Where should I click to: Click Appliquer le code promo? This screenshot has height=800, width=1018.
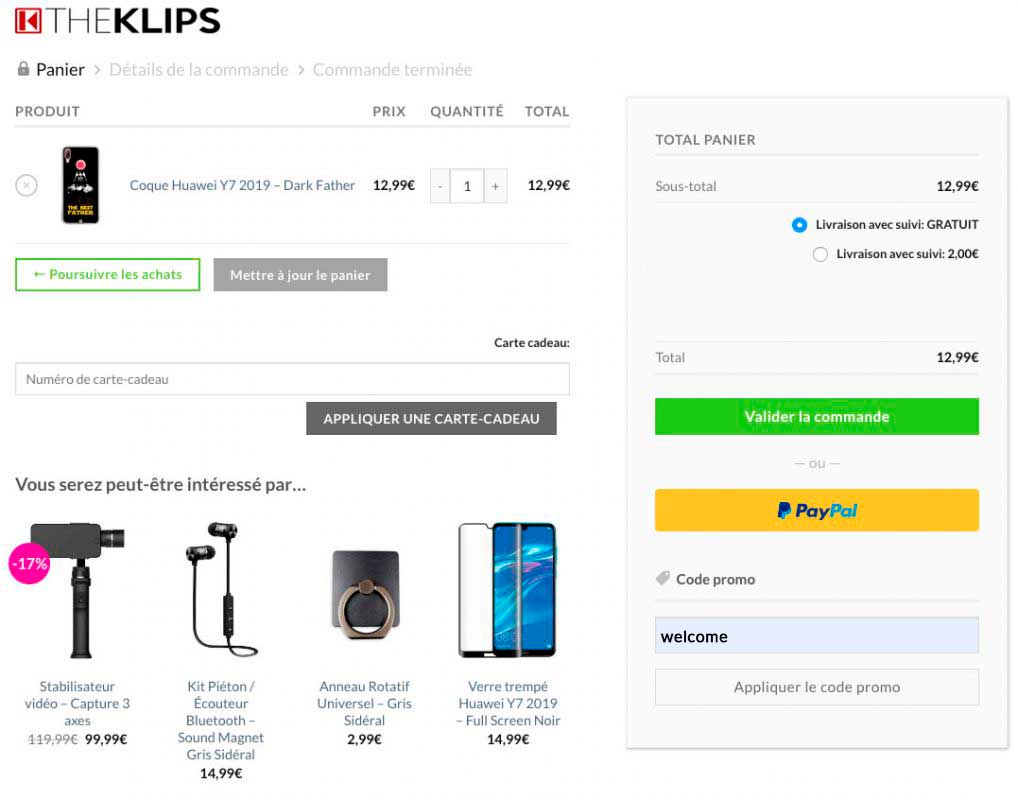coord(816,687)
